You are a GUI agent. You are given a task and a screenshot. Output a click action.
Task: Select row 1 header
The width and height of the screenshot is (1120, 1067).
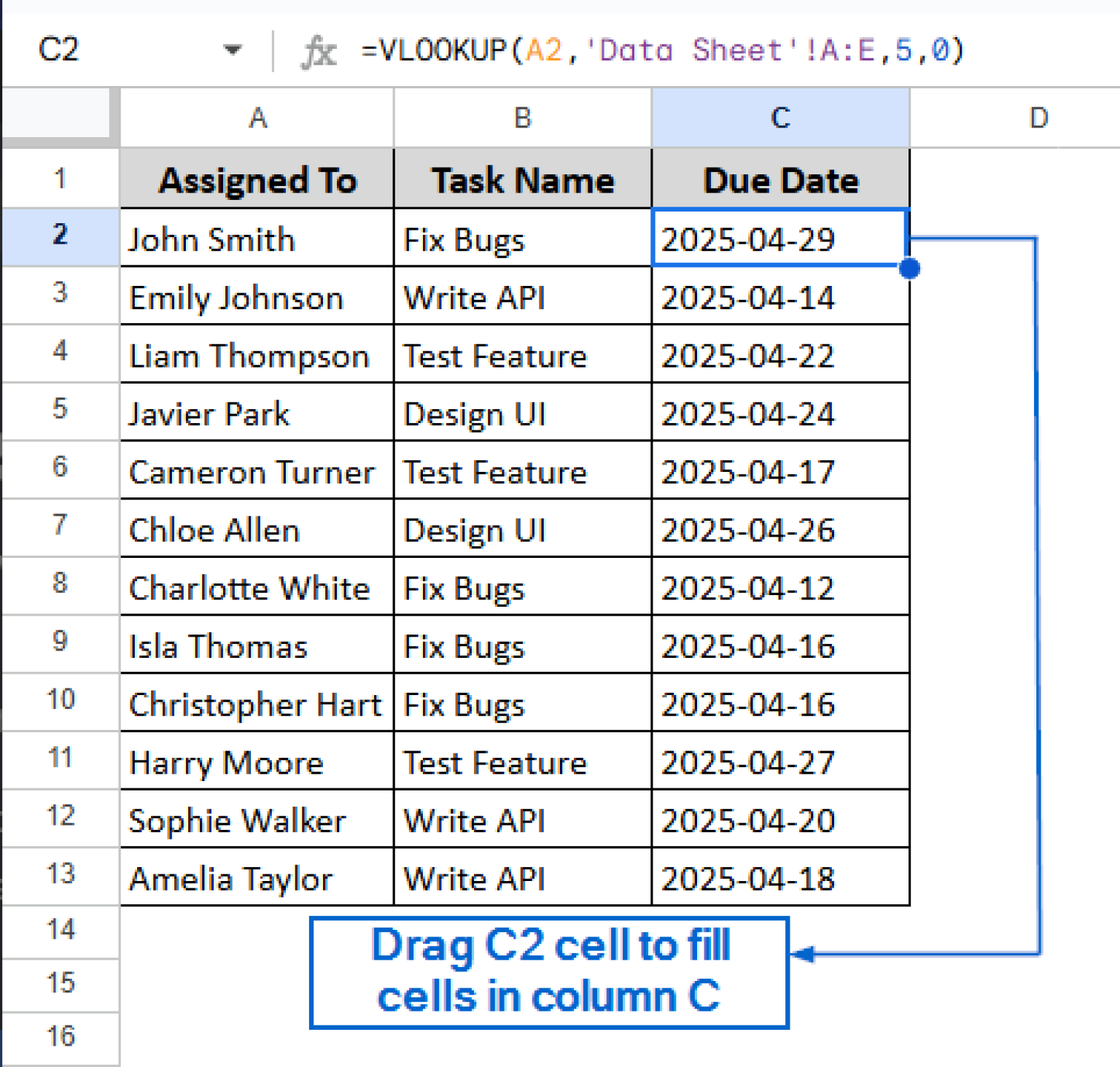click(x=59, y=178)
